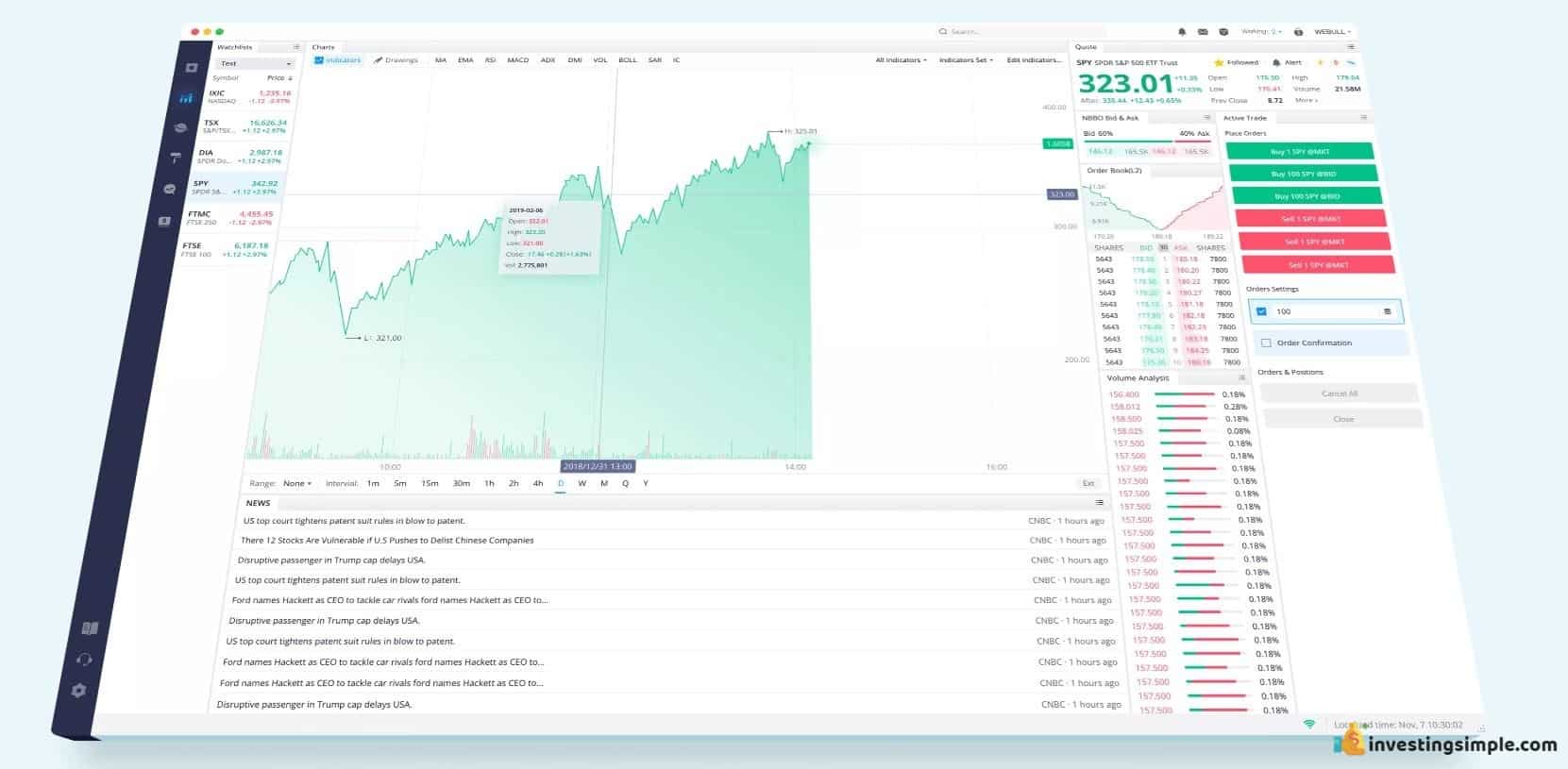This screenshot has height=769, width=1568.
Task: Click the Search input field
Action: point(1020,32)
